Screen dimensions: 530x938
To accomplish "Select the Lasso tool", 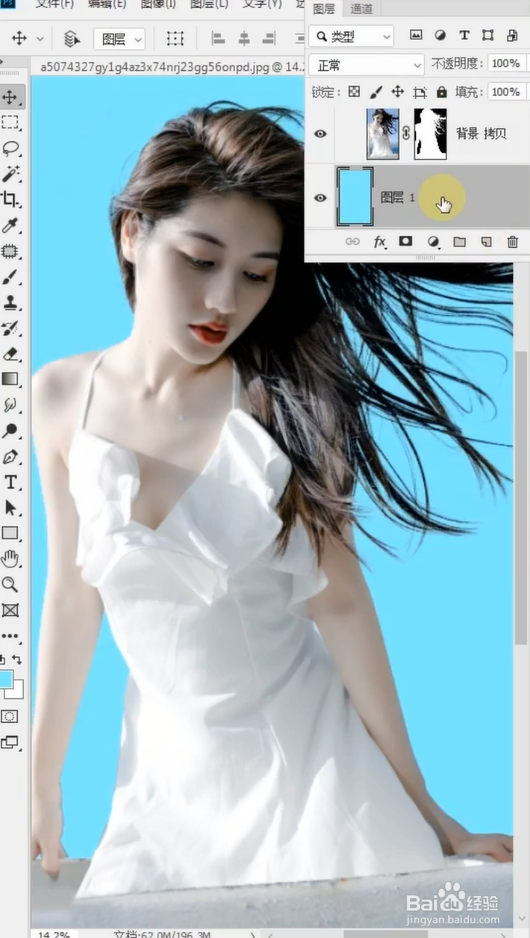I will [x=10, y=148].
